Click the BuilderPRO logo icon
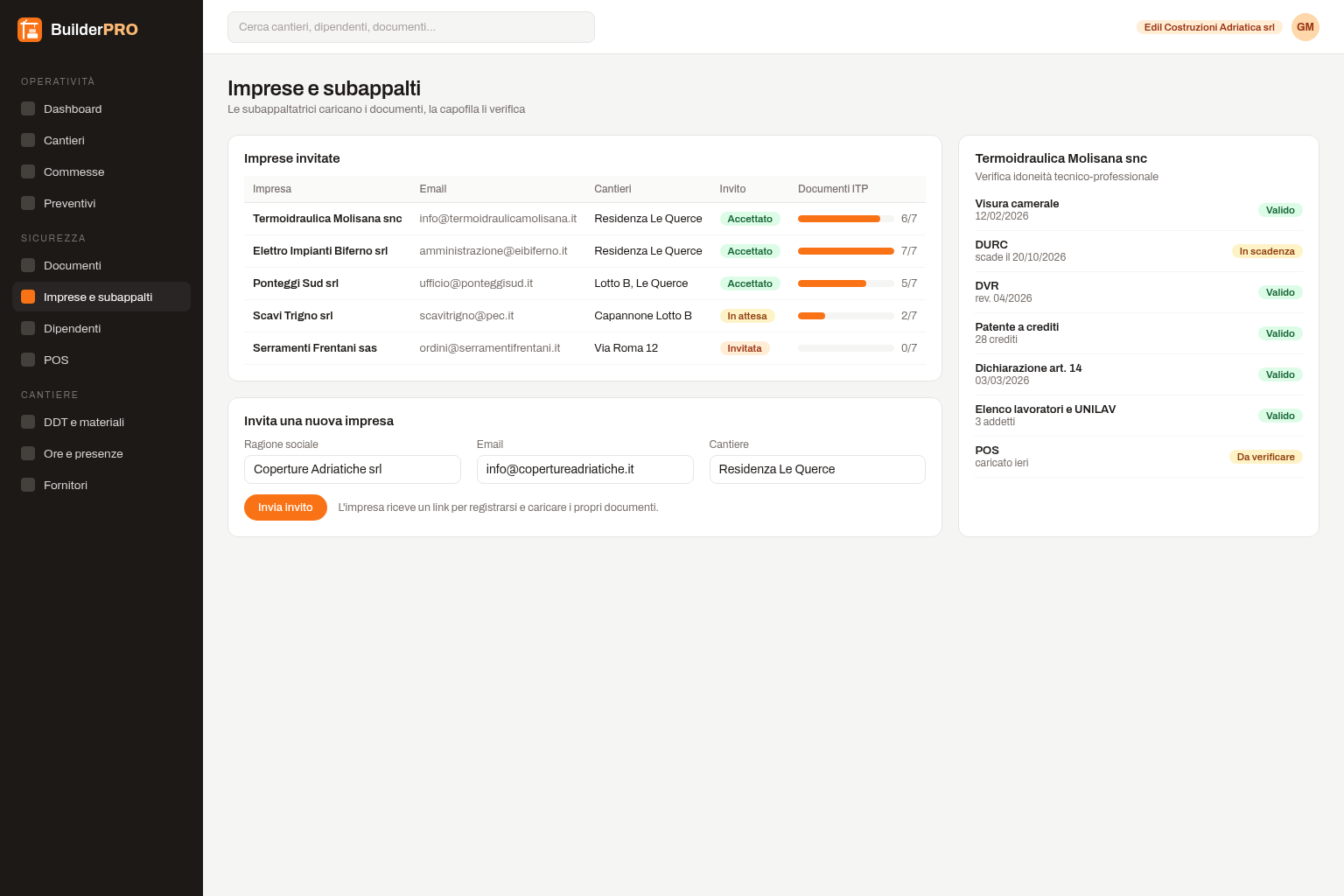This screenshot has height=896, width=1344. 30,30
